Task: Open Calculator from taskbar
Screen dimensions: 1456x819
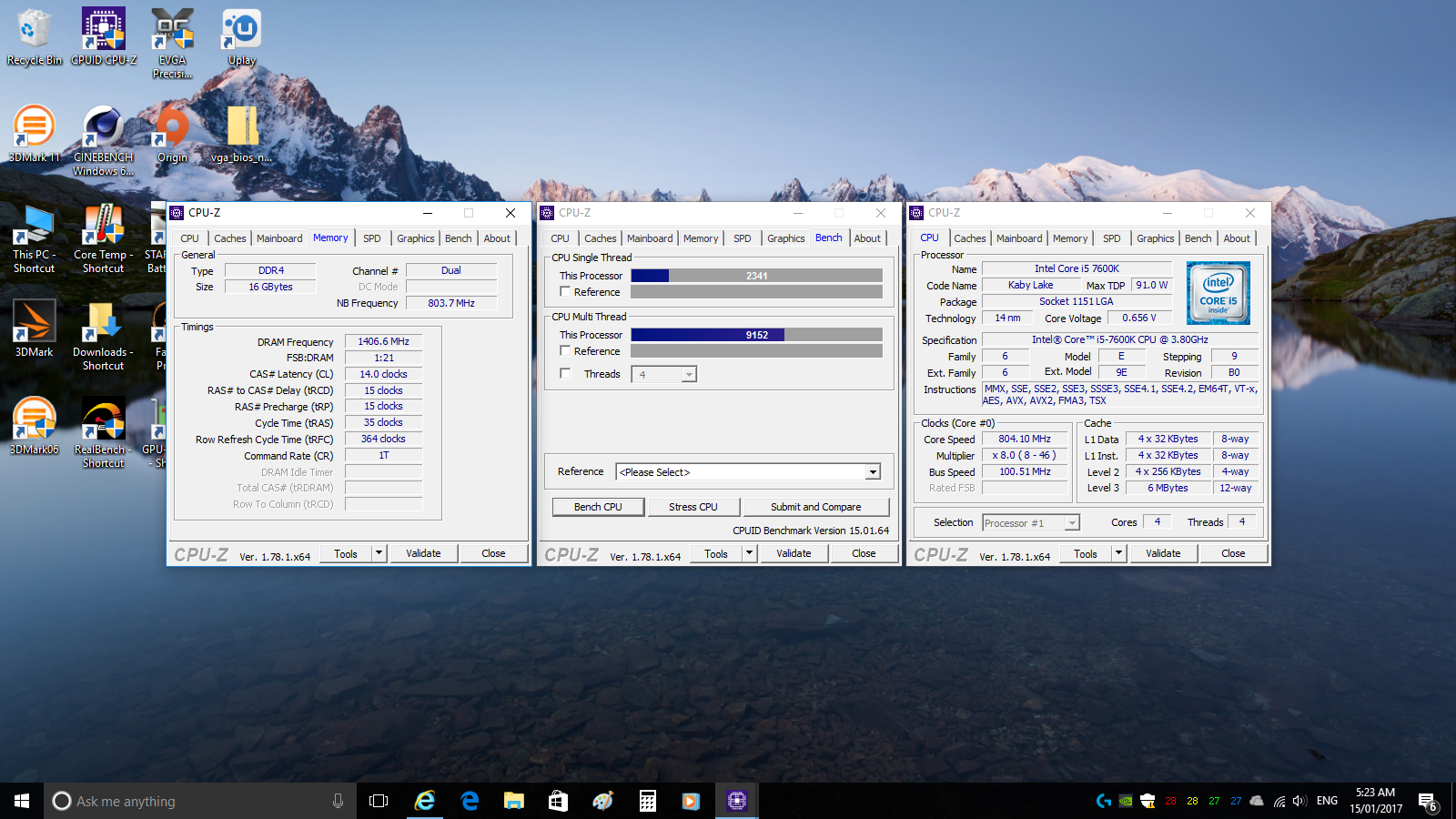Action: click(647, 801)
